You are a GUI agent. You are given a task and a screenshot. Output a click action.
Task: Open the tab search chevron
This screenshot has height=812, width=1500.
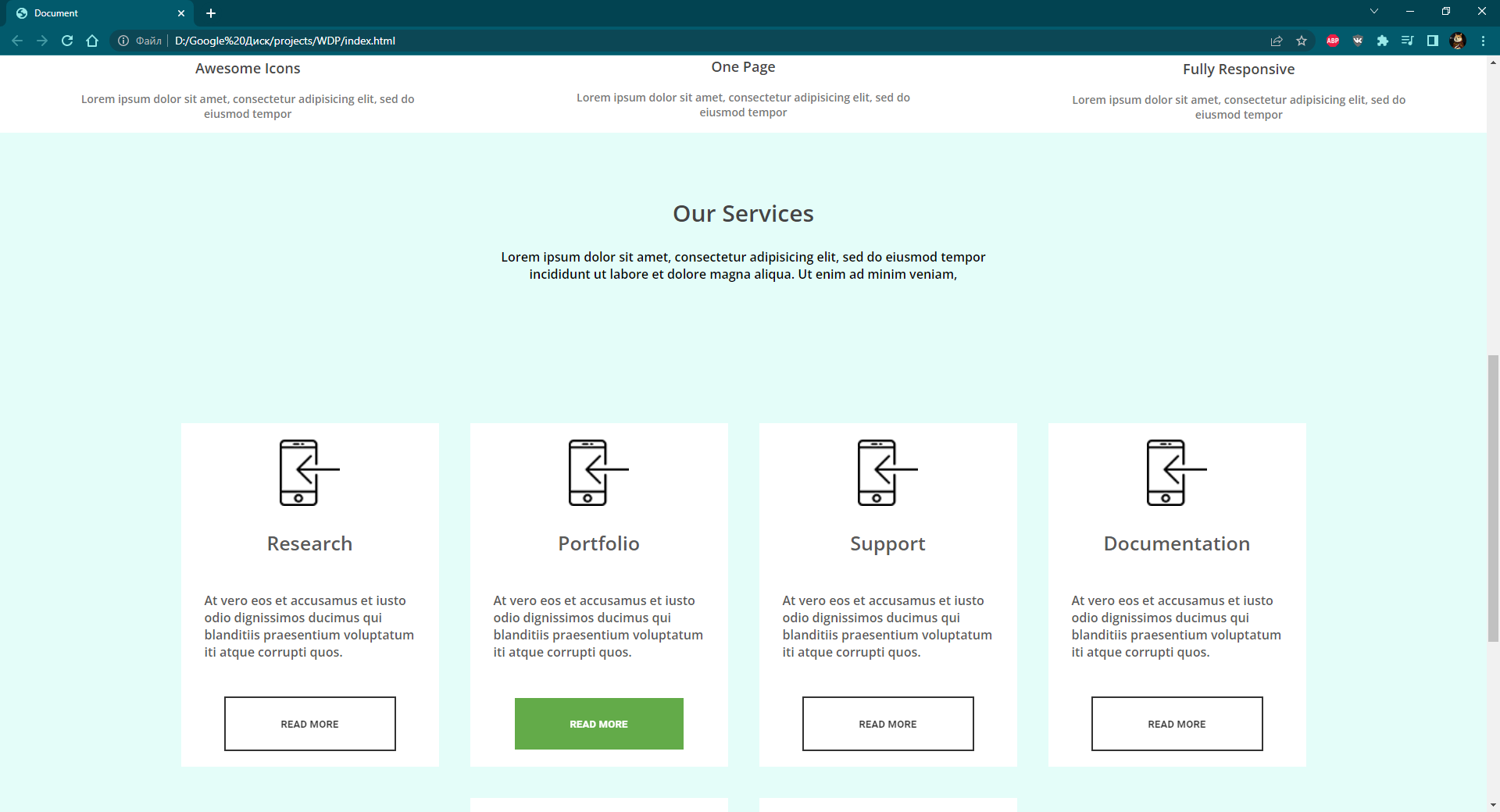coord(1374,11)
